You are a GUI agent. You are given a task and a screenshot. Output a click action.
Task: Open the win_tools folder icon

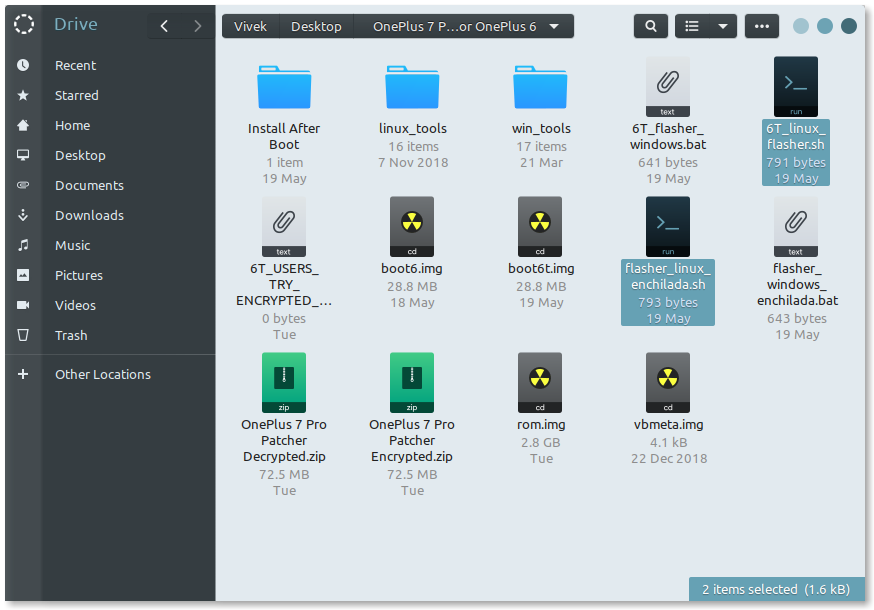tap(540, 87)
